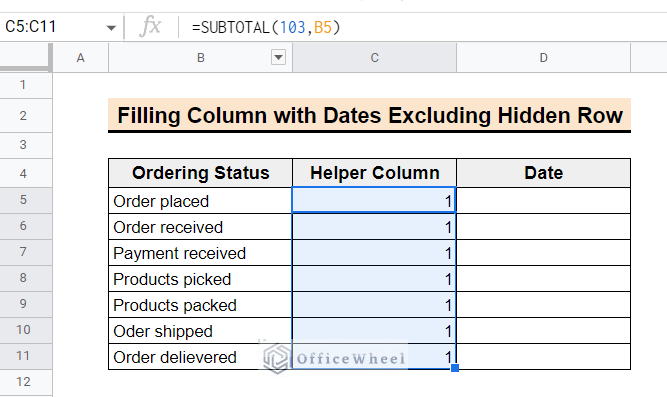Select column C header

(x=374, y=58)
